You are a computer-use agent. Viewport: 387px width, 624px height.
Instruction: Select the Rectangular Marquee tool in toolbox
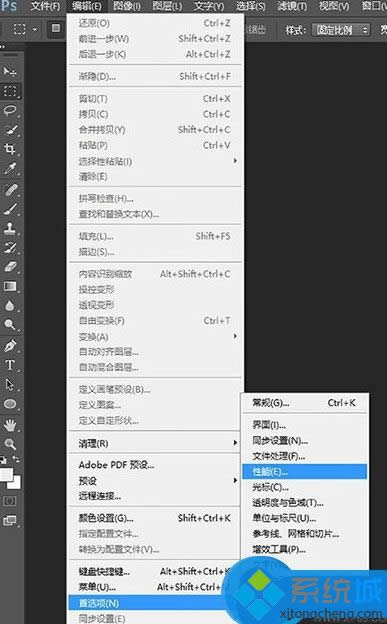10,91
